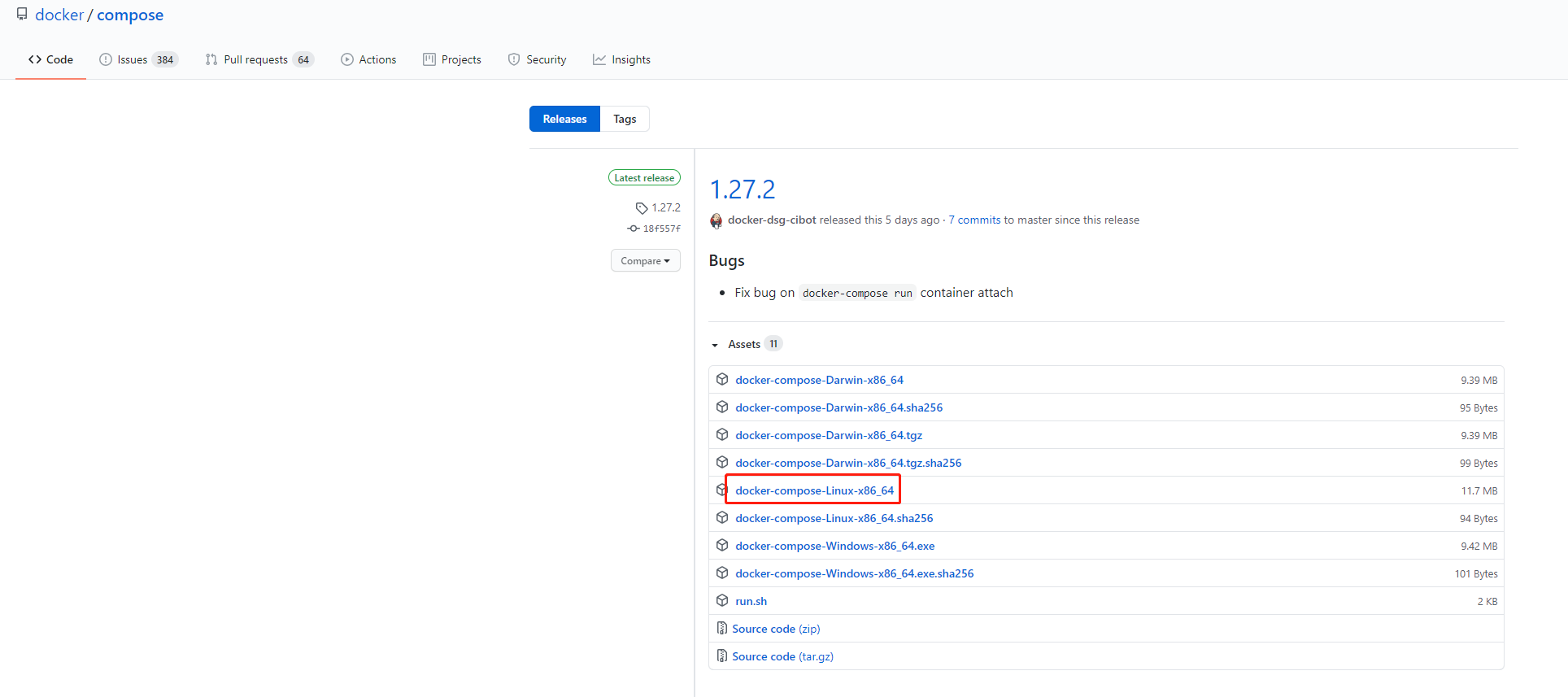This screenshot has height=697, width=1568.
Task: Click the tag icon next to 1.27.2
Action: [x=642, y=208]
